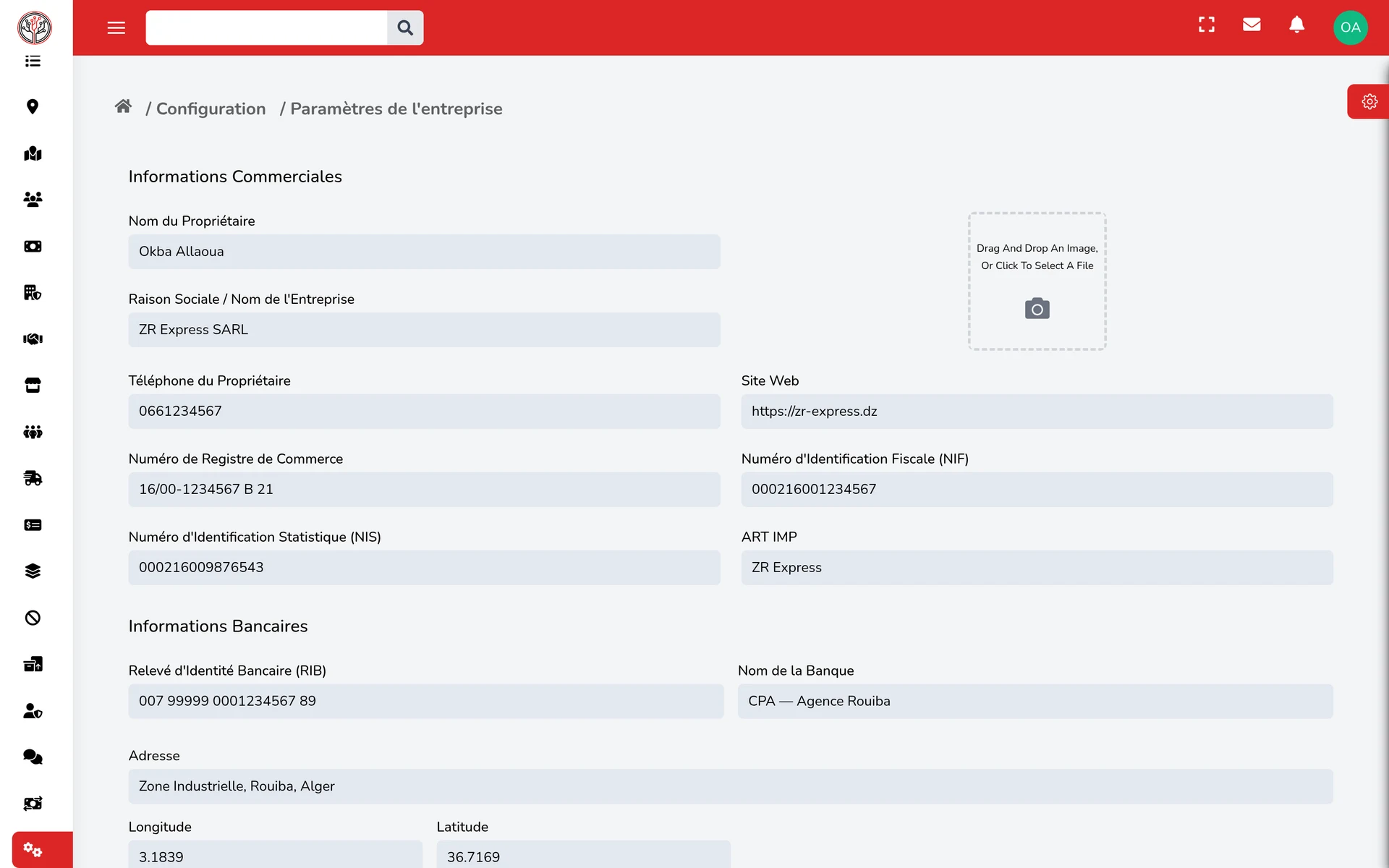Click the image upload drop zone
This screenshot has width=1389, height=868.
point(1037,281)
